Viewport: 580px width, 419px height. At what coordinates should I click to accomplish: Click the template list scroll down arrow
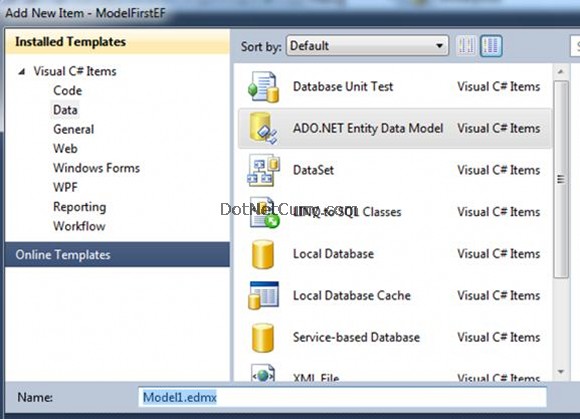561,372
